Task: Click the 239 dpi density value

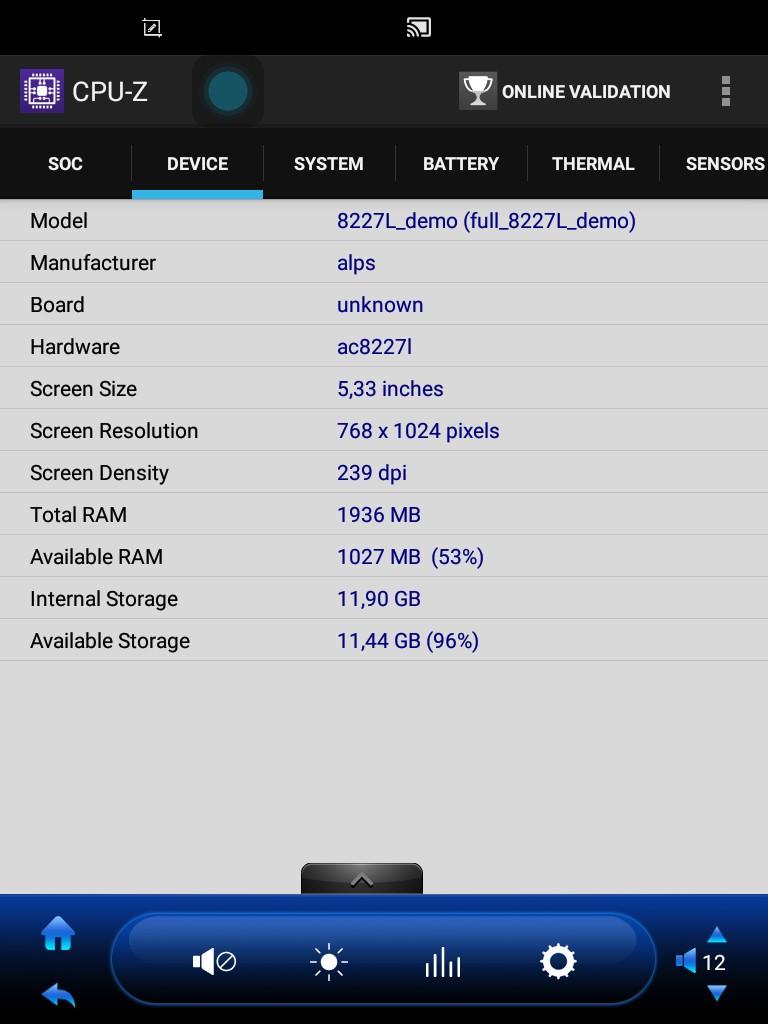Action: (372, 473)
